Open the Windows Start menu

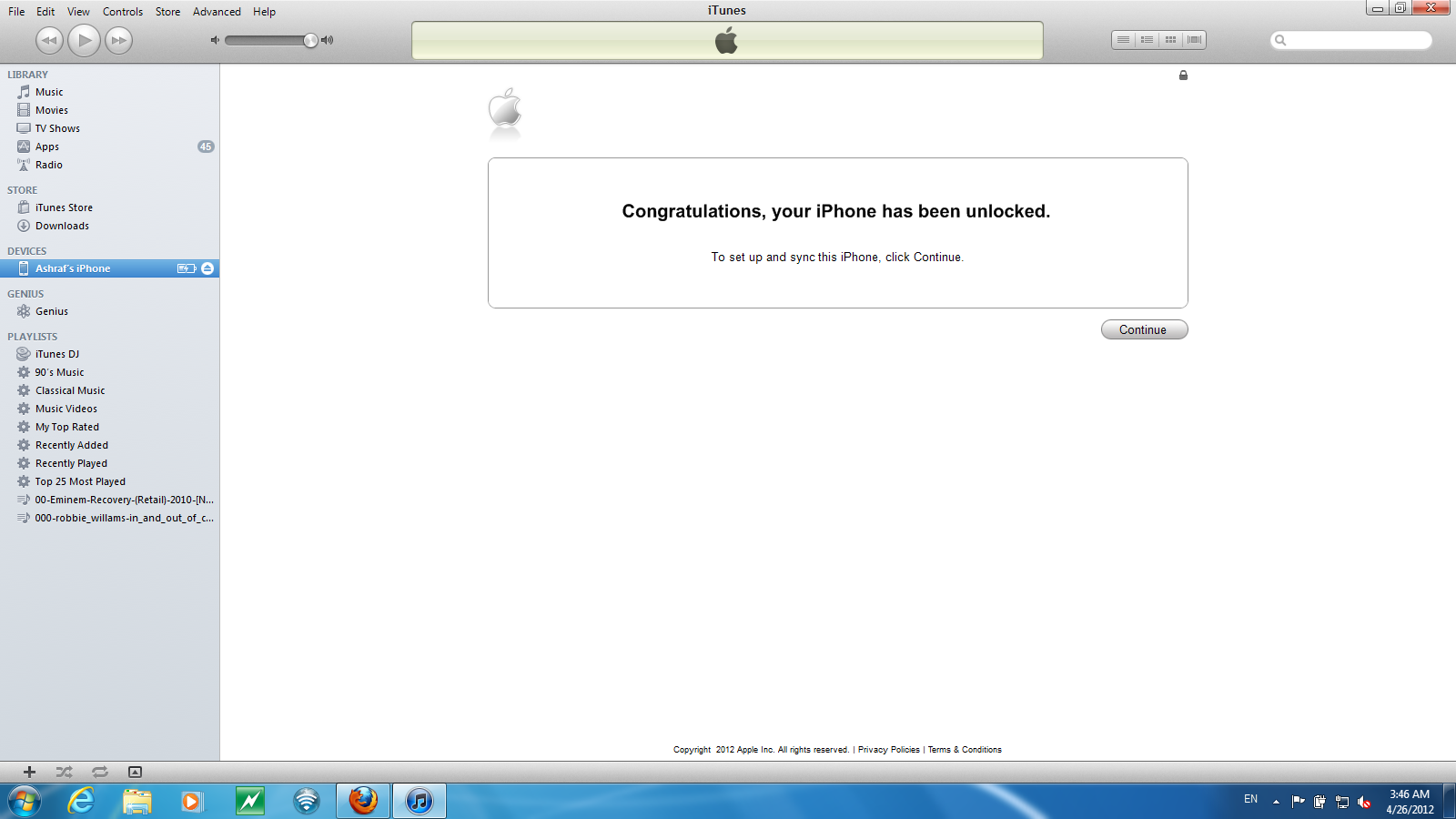pyautogui.click(x=25, y=802)
